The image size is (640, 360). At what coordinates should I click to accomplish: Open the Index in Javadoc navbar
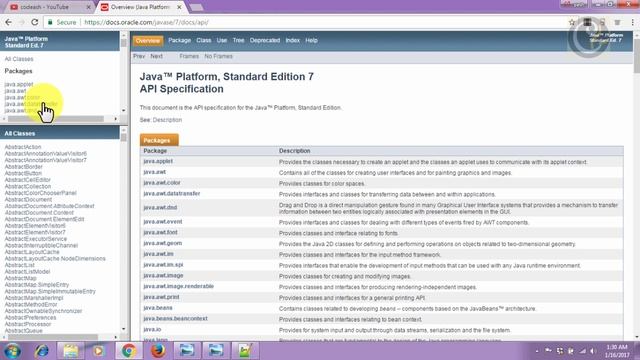coord(293,40)
